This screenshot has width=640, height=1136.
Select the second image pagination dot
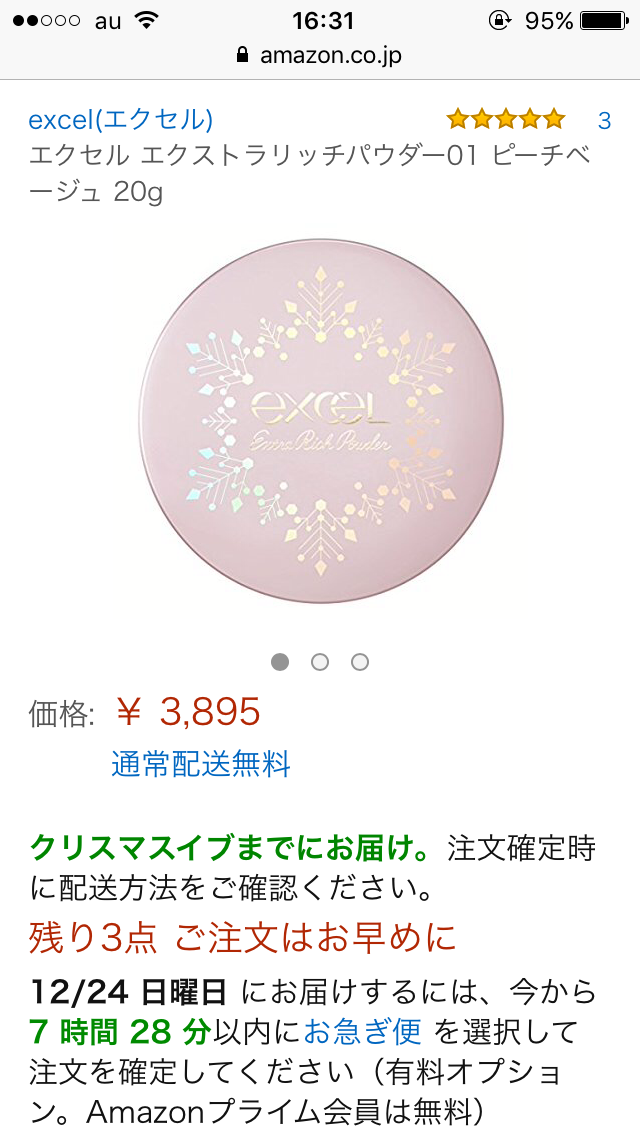pos(320,661)
